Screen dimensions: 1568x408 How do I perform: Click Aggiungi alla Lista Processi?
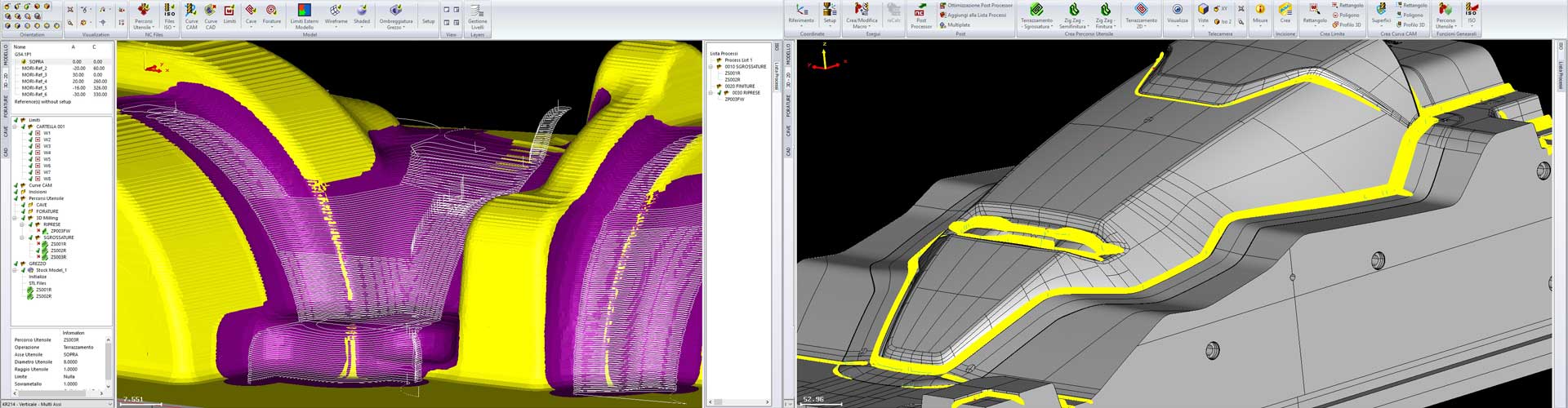pyautogui.click(x=972, y=15)
